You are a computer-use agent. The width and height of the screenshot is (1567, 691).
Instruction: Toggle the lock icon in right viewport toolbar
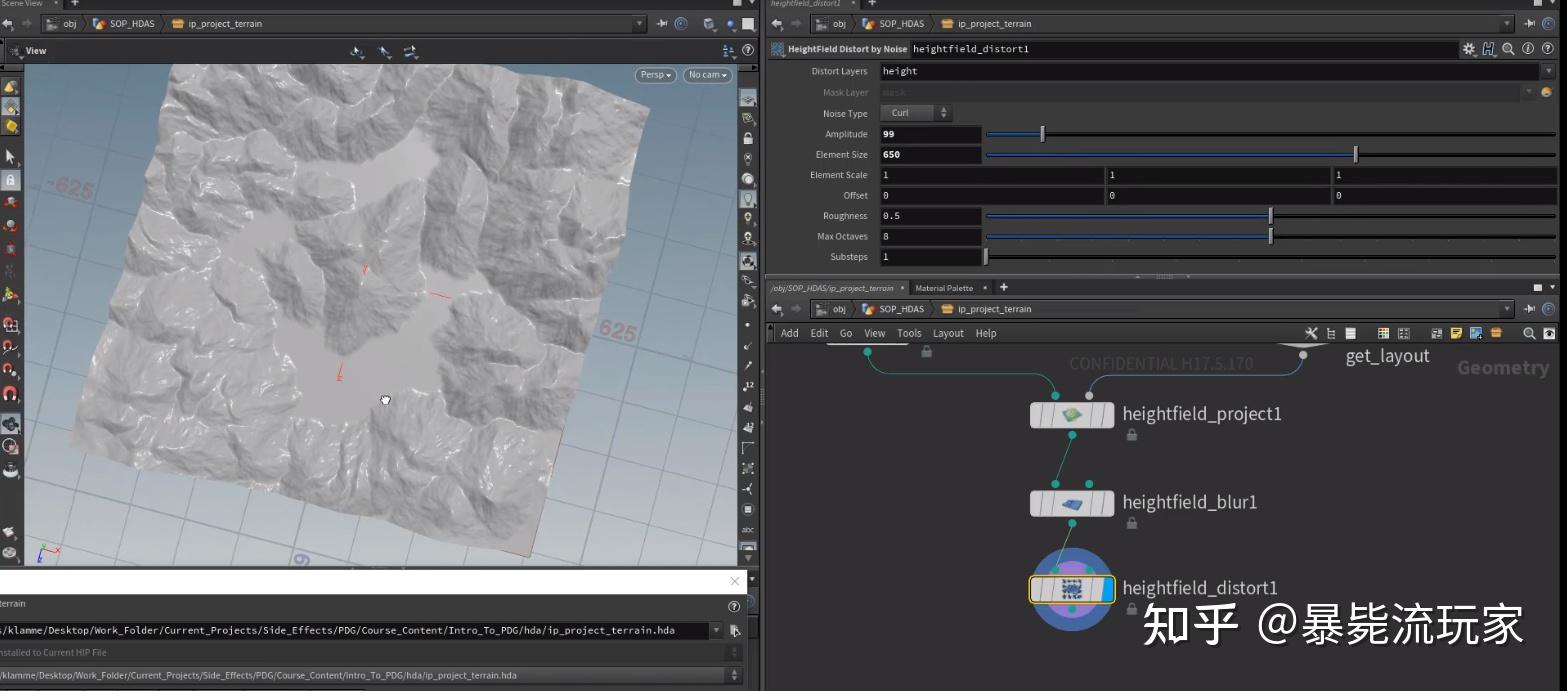click(x=748, y=138)
